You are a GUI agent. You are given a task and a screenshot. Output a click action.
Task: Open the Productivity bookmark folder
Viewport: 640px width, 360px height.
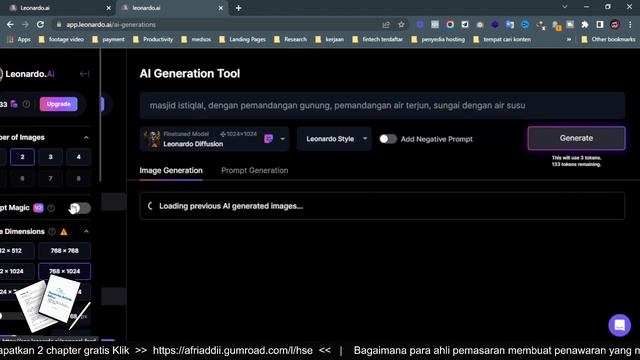click(153, 39)
